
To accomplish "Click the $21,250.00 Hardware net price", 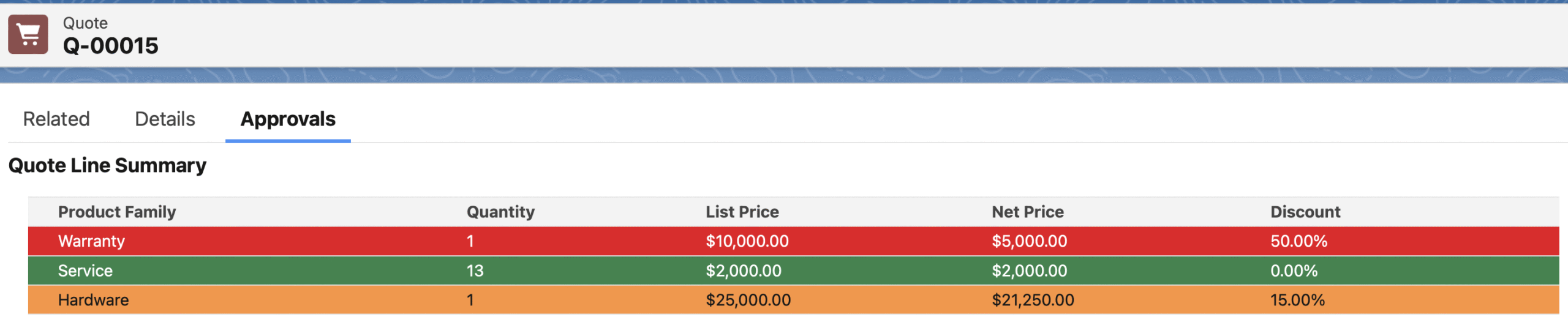I will (1033, 300).
